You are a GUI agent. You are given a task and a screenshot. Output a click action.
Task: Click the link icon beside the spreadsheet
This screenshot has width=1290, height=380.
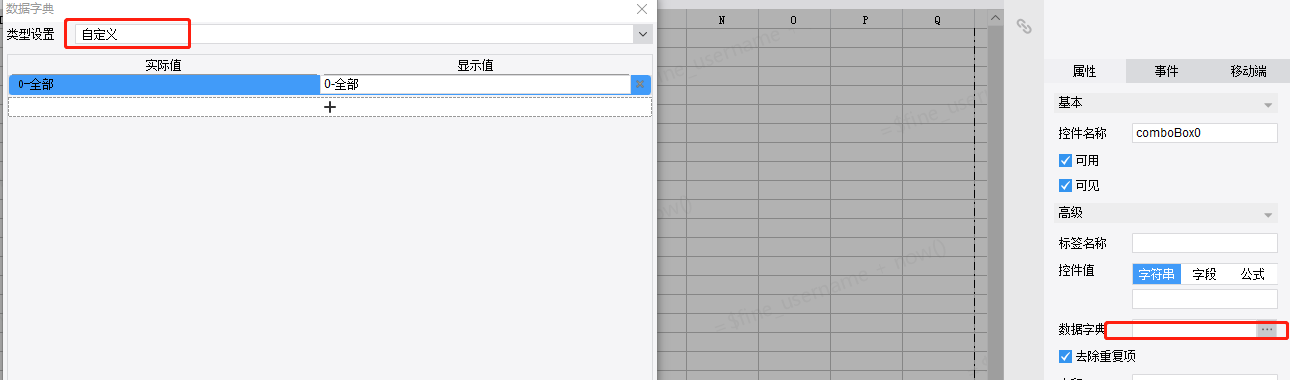pos(1024,27)
